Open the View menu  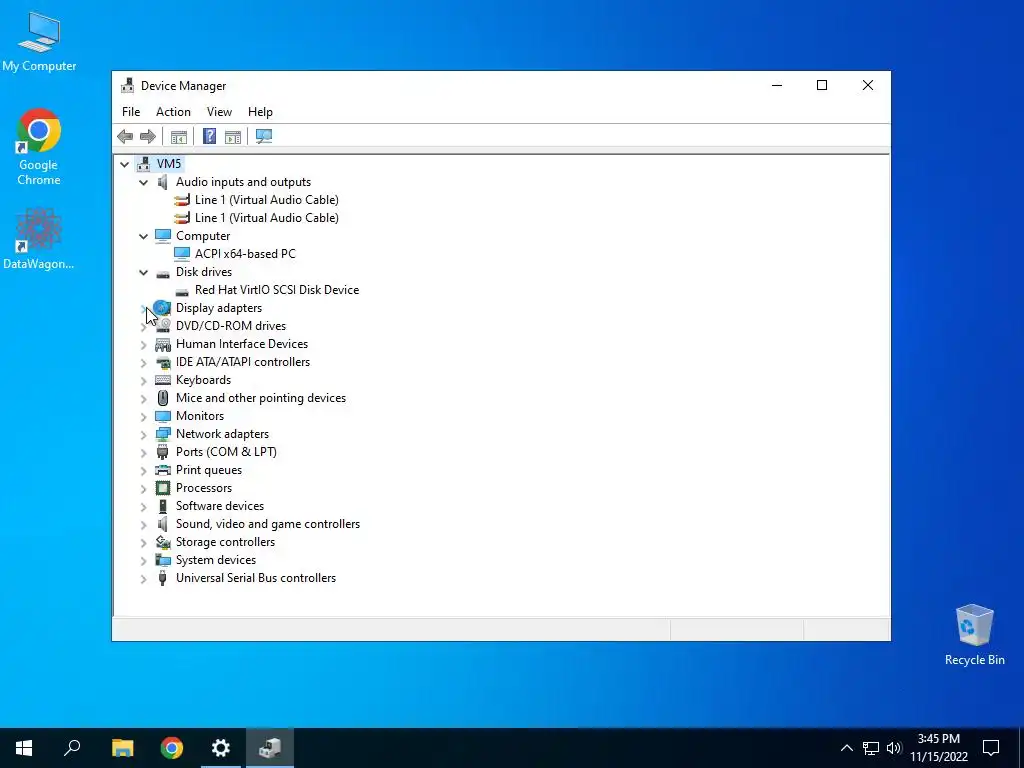click(219, 112)
